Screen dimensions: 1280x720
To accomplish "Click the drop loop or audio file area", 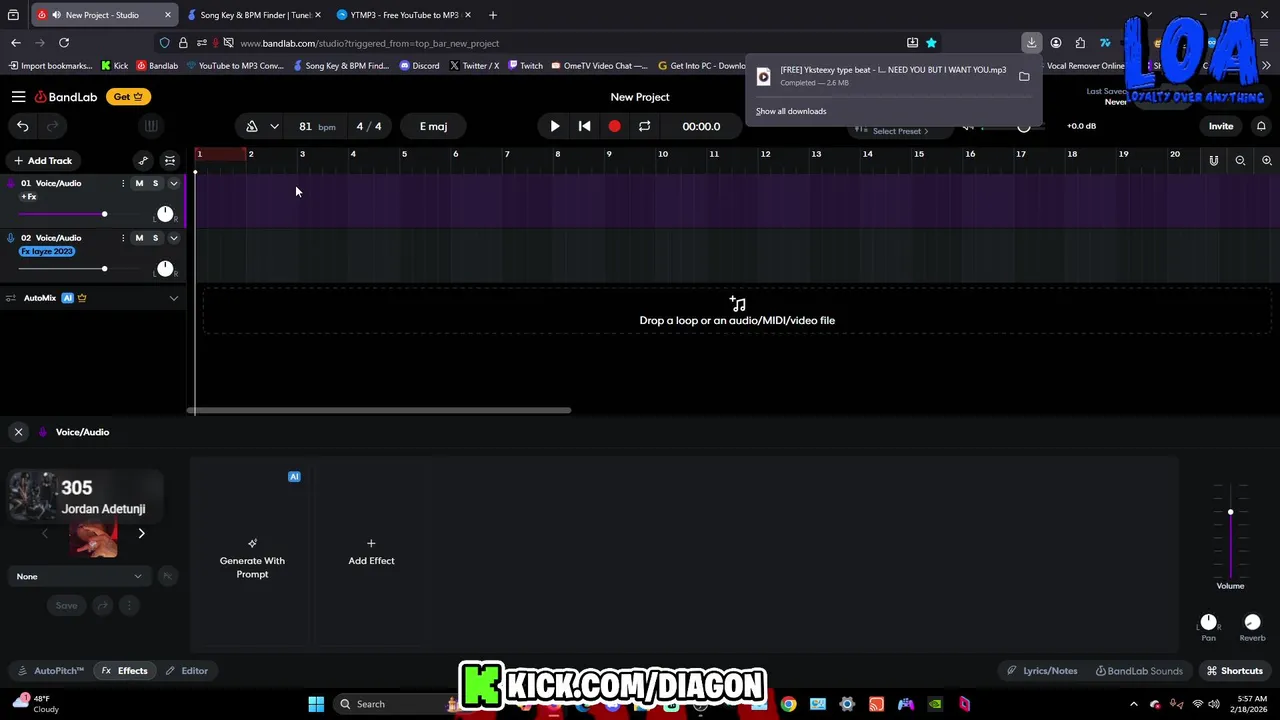I will (x=737, y=311).
